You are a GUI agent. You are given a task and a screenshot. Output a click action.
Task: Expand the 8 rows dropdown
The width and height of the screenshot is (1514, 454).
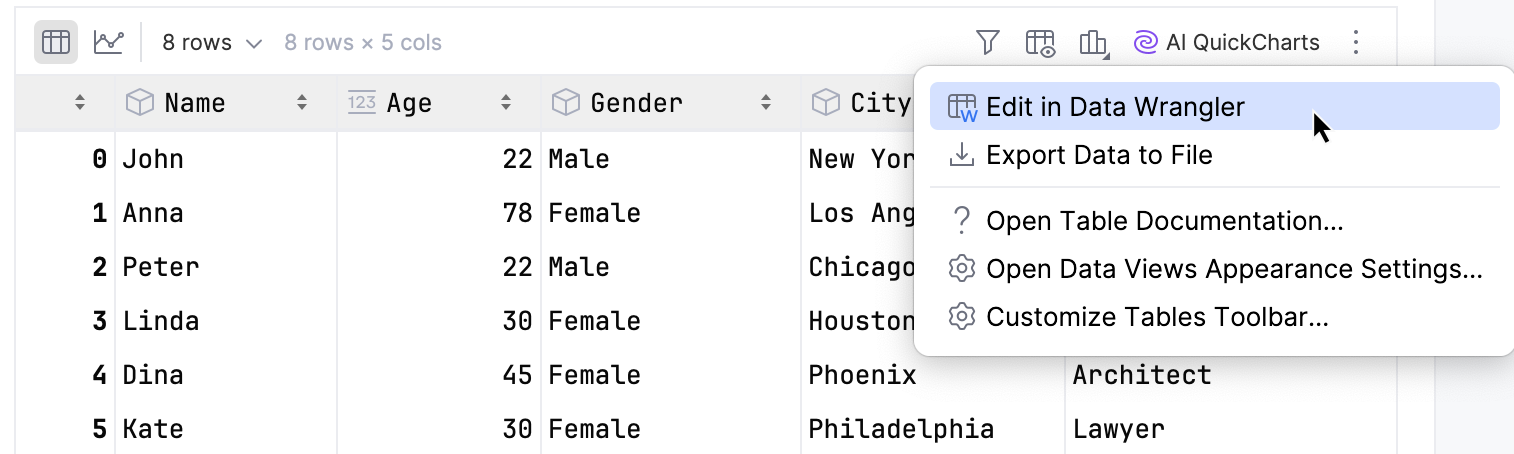click(x=212, y=42)
